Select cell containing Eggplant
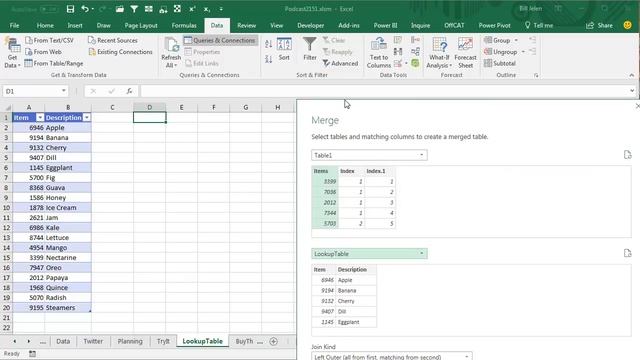Image resolution: width=640 pixels, height=360 pixels. [68, 167]
